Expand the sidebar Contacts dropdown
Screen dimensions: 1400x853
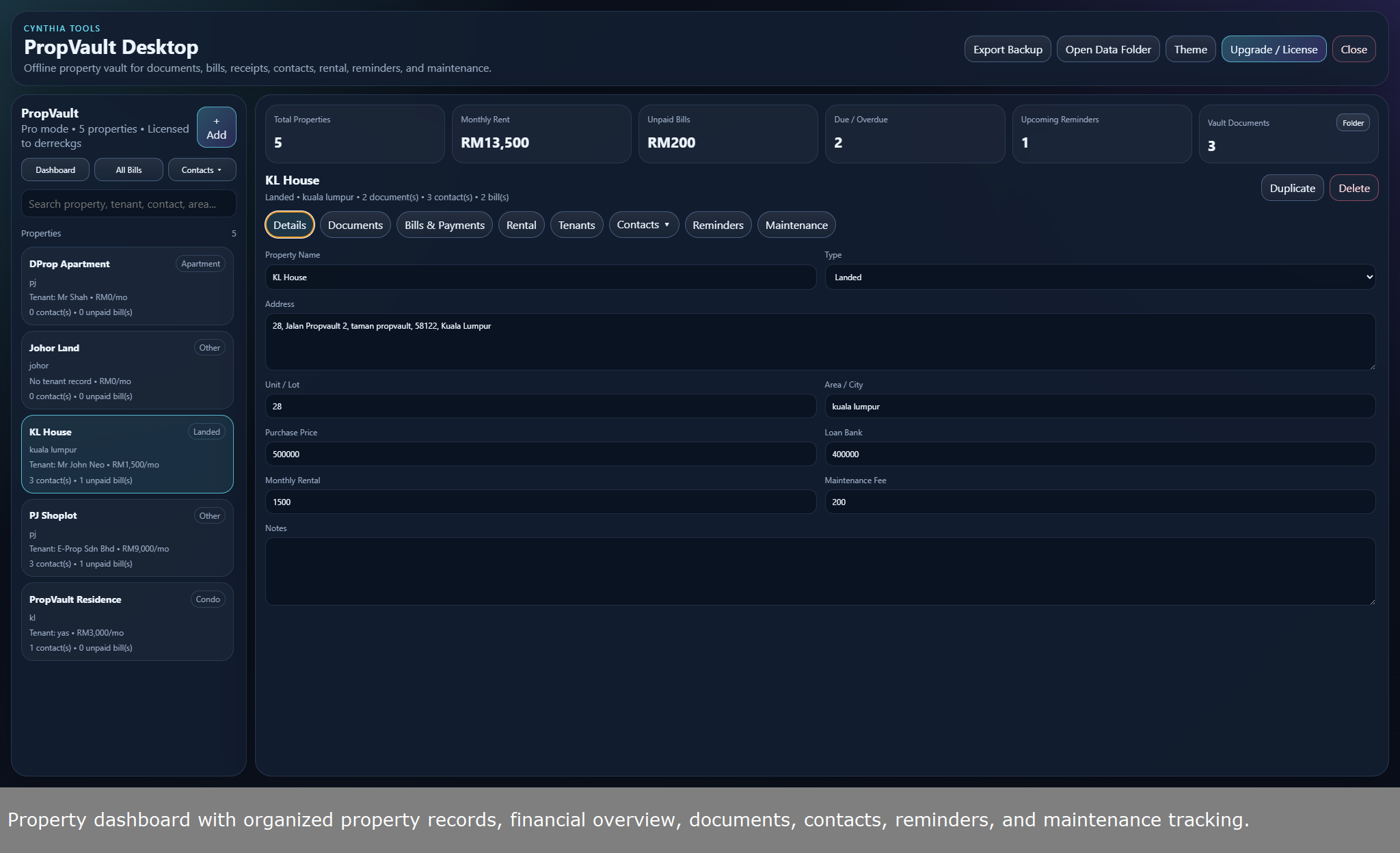[202, 170]
